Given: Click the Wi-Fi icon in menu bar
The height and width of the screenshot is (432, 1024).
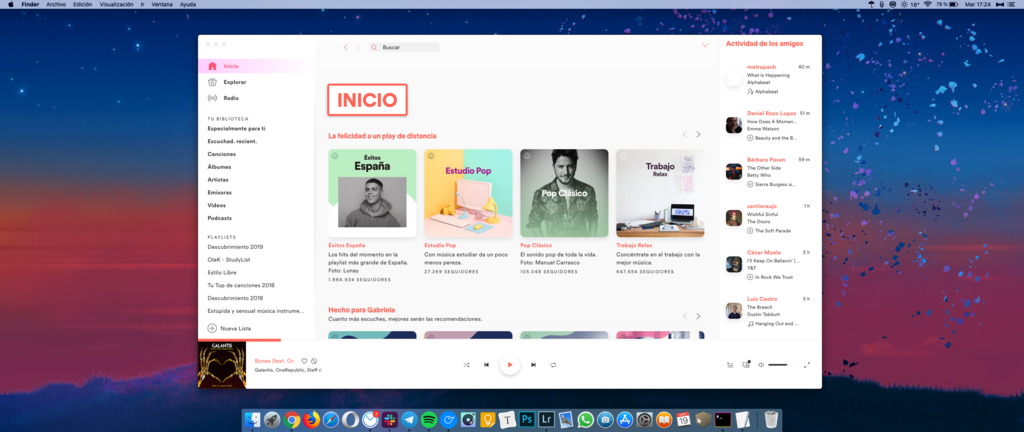Looking at the screenshot, I should 927,4.
